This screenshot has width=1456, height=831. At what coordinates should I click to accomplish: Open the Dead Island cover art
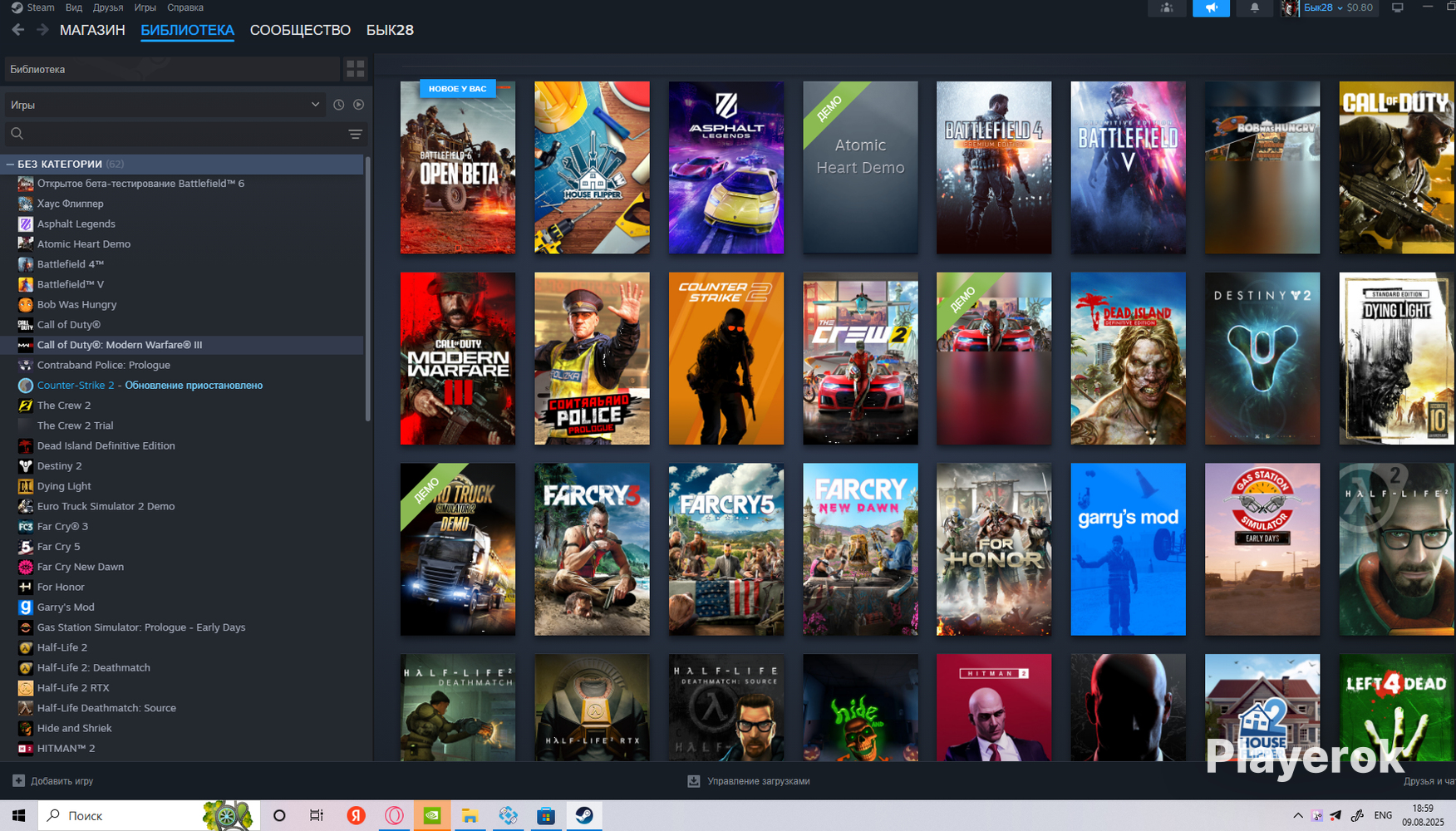[1128, 358]
